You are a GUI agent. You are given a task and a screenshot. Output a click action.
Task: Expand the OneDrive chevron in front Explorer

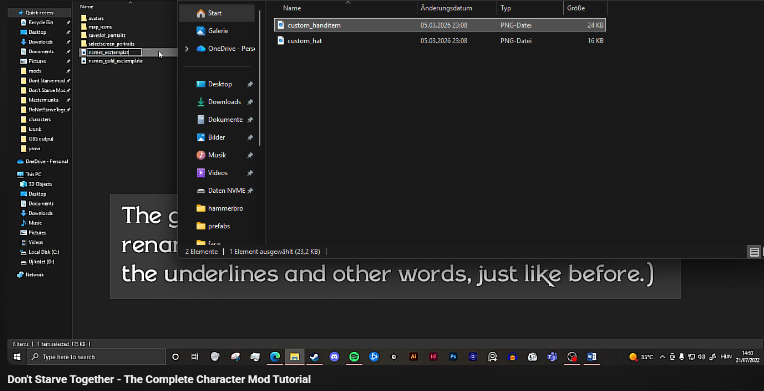186,49
